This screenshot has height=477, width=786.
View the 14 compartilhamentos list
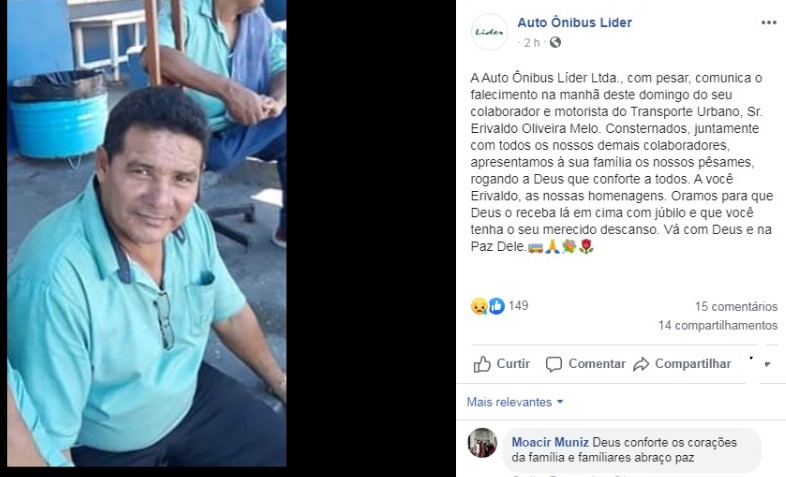[718, 325]
